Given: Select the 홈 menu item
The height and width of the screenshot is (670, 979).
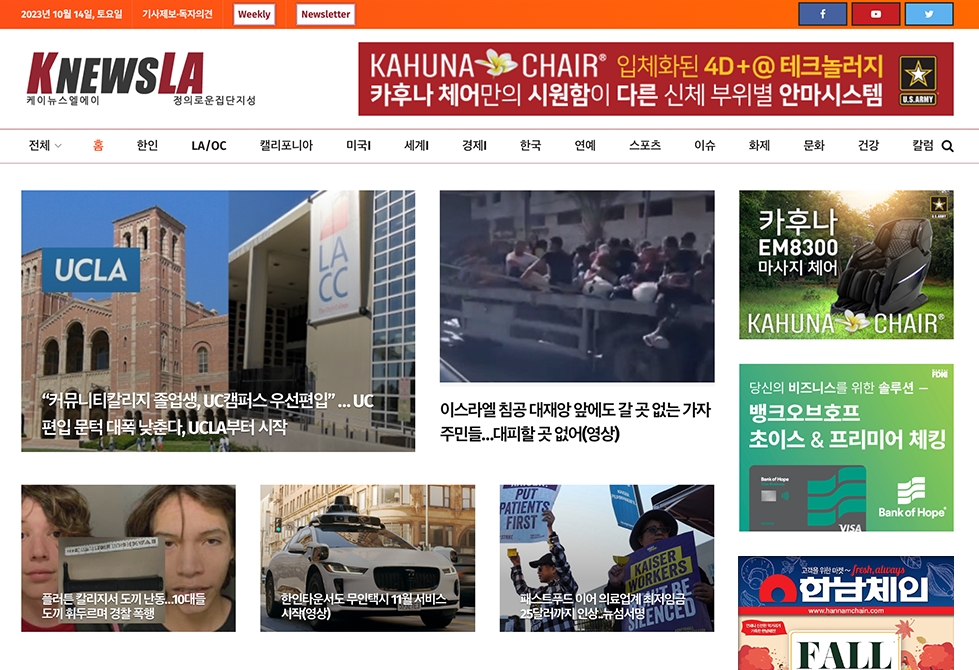Looking at the screenshot, I should click(x=98, y=145).
